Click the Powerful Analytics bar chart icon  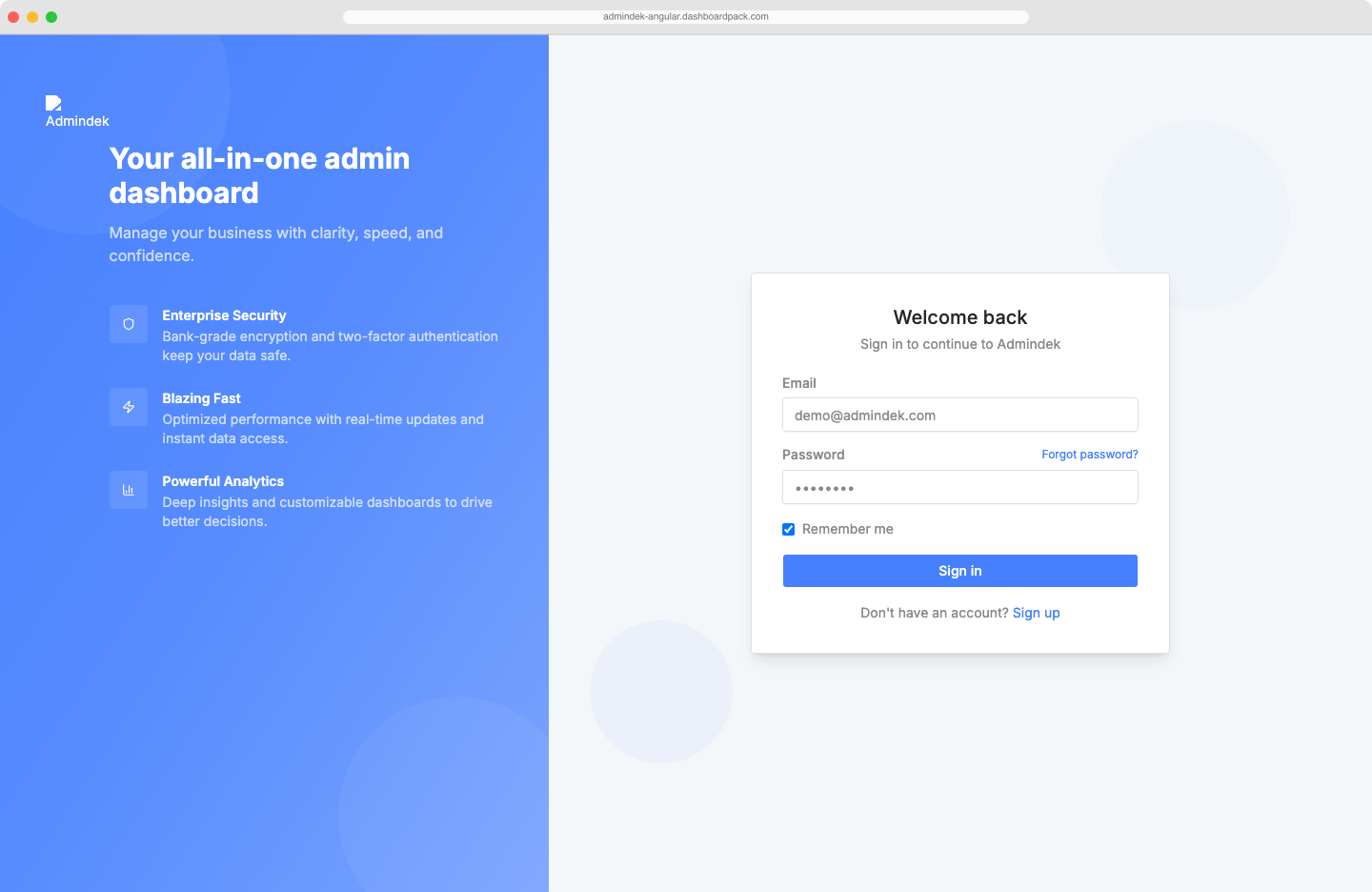(x=129, y=489)
